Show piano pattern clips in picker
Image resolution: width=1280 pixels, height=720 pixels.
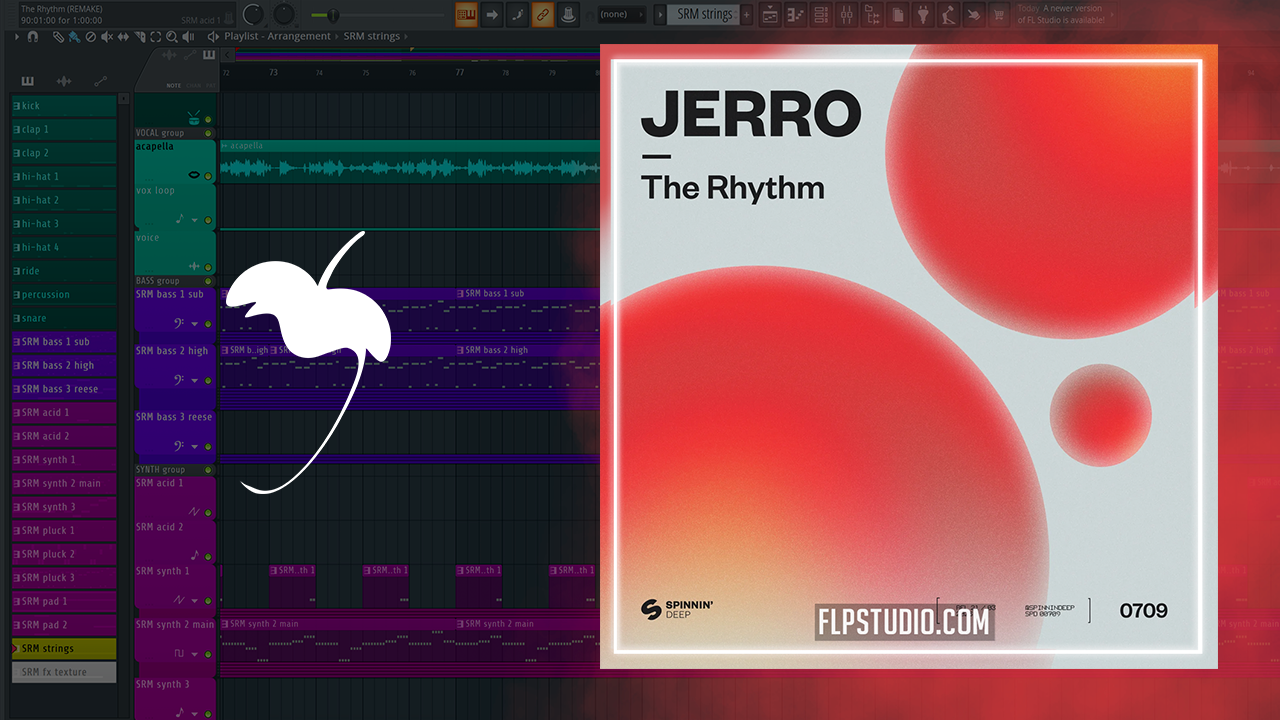click(27, 81)
